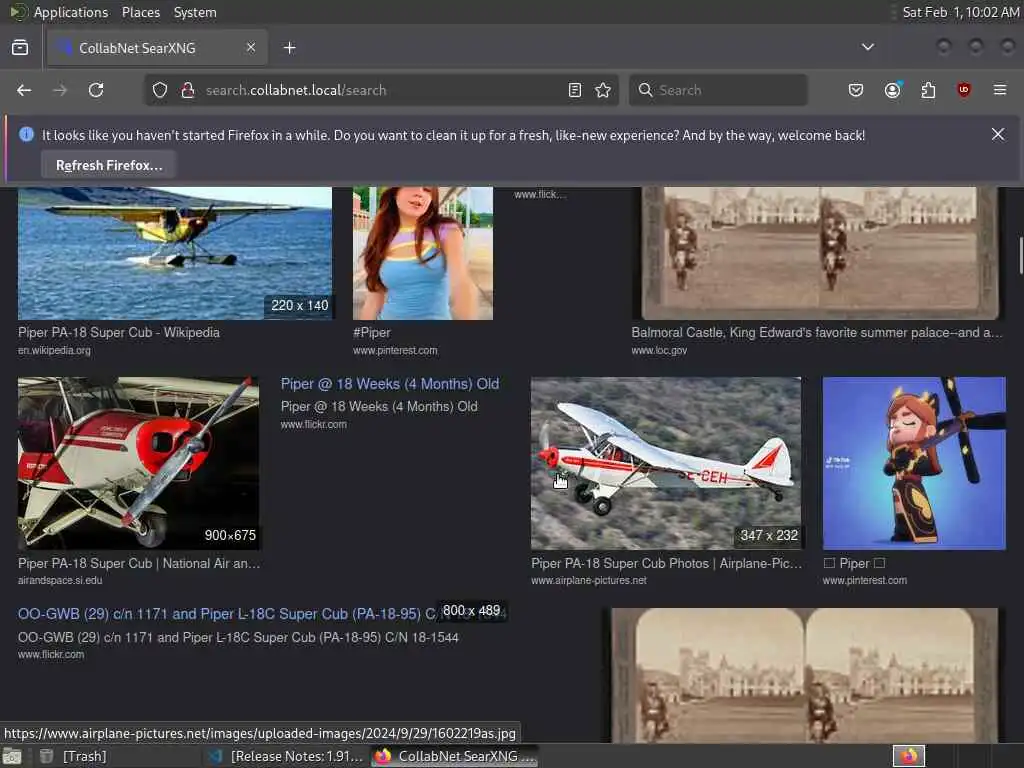The width and height of the screenshot is (1024, 768).
Task: Open the white SE-CEH airplane thumbnail
Action: click(666, 463)
